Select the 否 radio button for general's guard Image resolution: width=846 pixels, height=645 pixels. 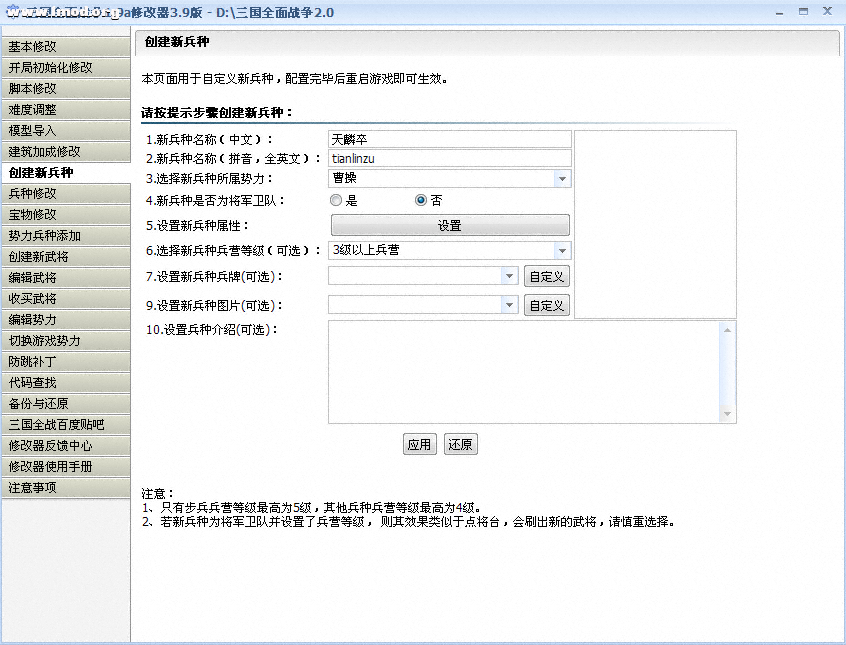coord(421,200)
